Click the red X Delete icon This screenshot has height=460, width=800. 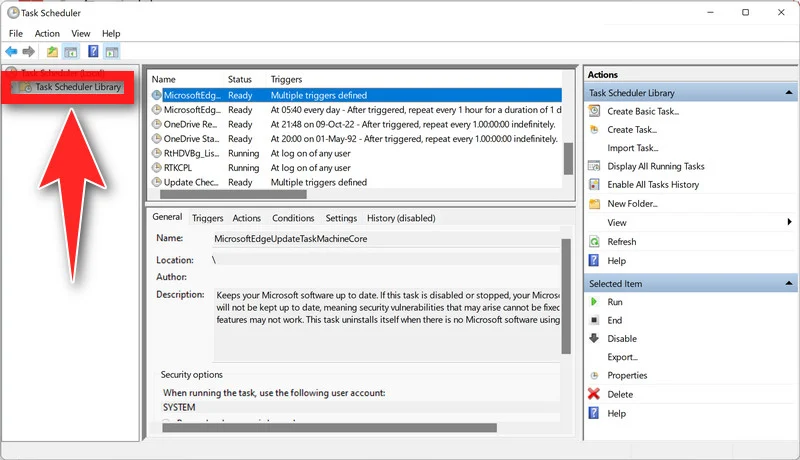(x=594, y=394)
